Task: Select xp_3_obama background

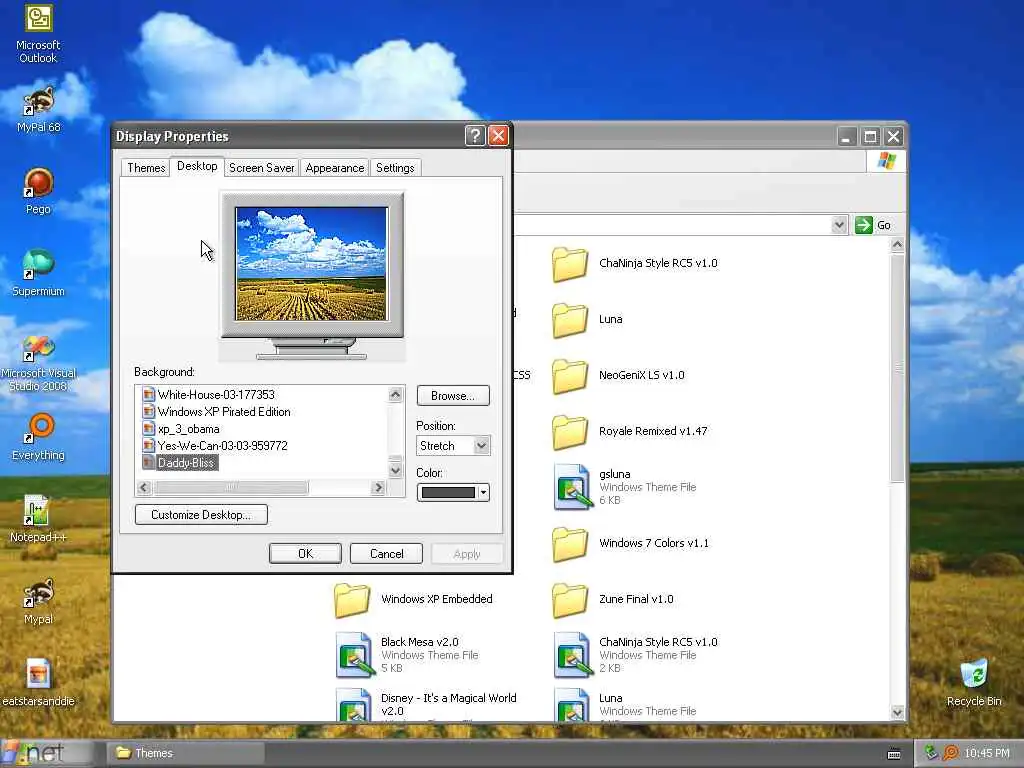Action: point(188,429)
